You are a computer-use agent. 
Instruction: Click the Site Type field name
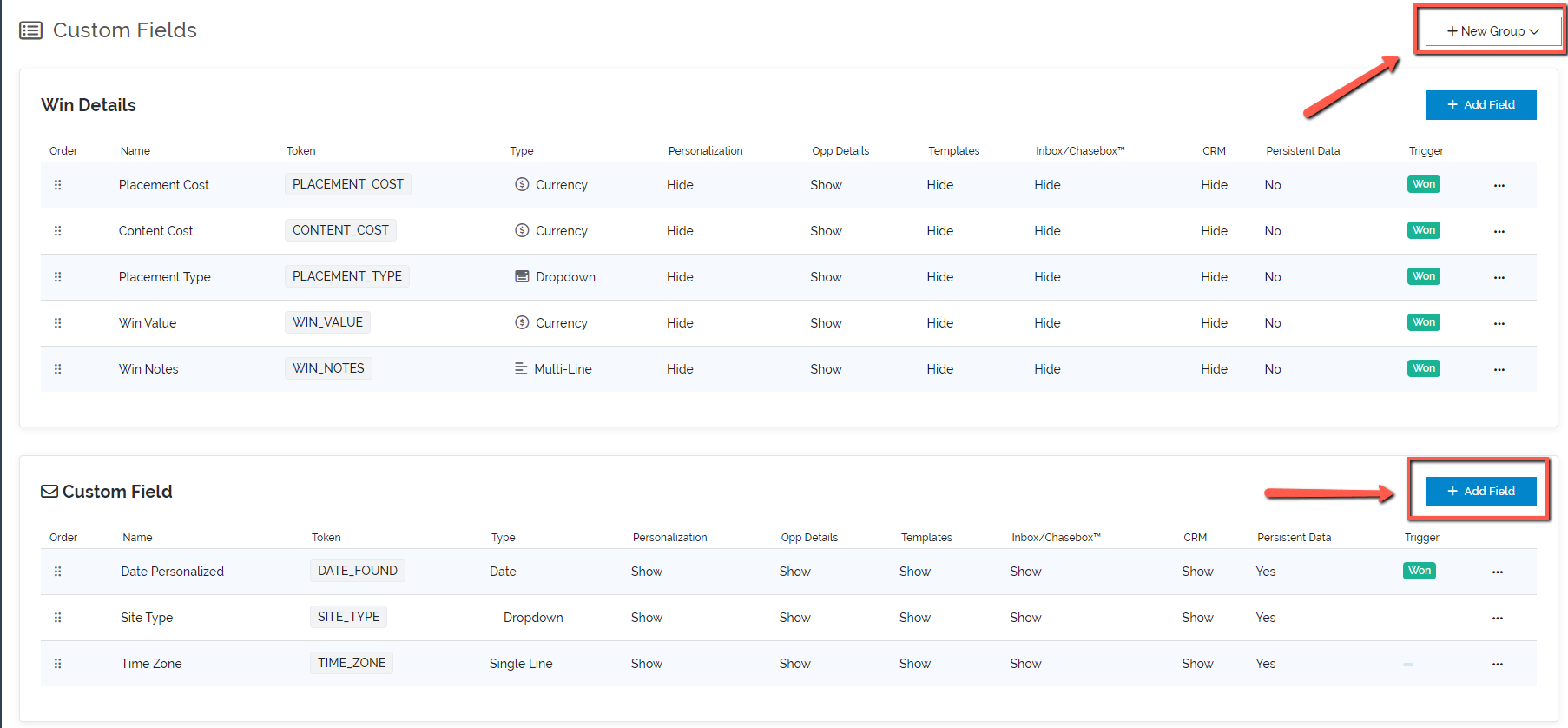click(147, 618)
